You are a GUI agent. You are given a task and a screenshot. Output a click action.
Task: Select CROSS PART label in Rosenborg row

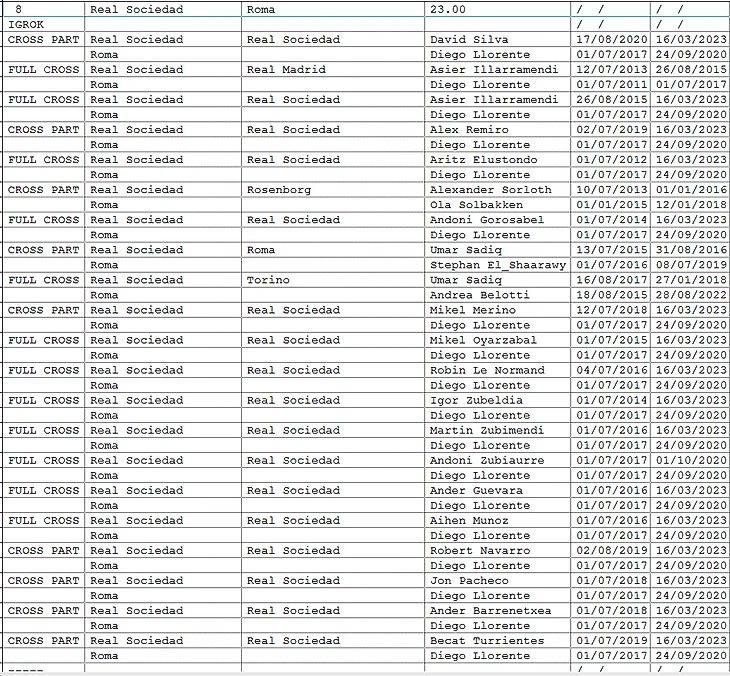[44, 190]
